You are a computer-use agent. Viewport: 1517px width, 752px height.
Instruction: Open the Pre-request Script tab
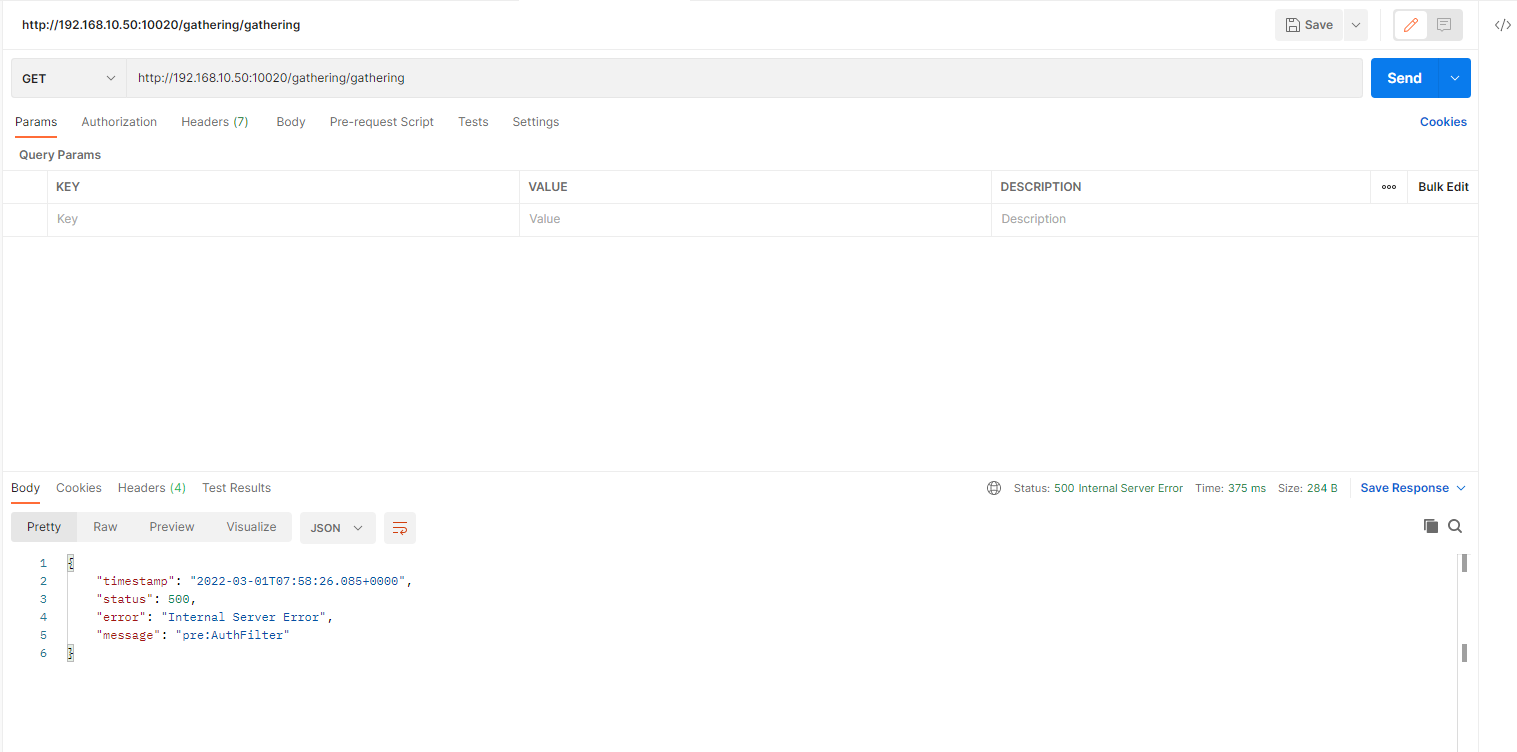tap(382, 122)
